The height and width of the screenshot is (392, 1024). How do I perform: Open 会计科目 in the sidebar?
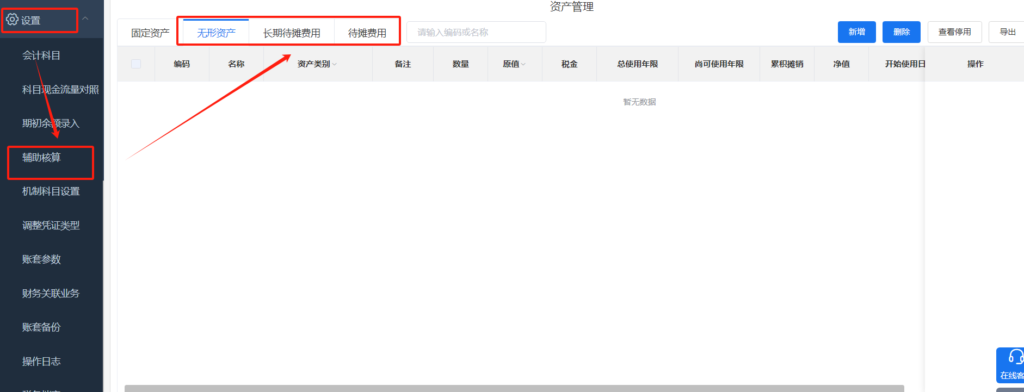41,56
